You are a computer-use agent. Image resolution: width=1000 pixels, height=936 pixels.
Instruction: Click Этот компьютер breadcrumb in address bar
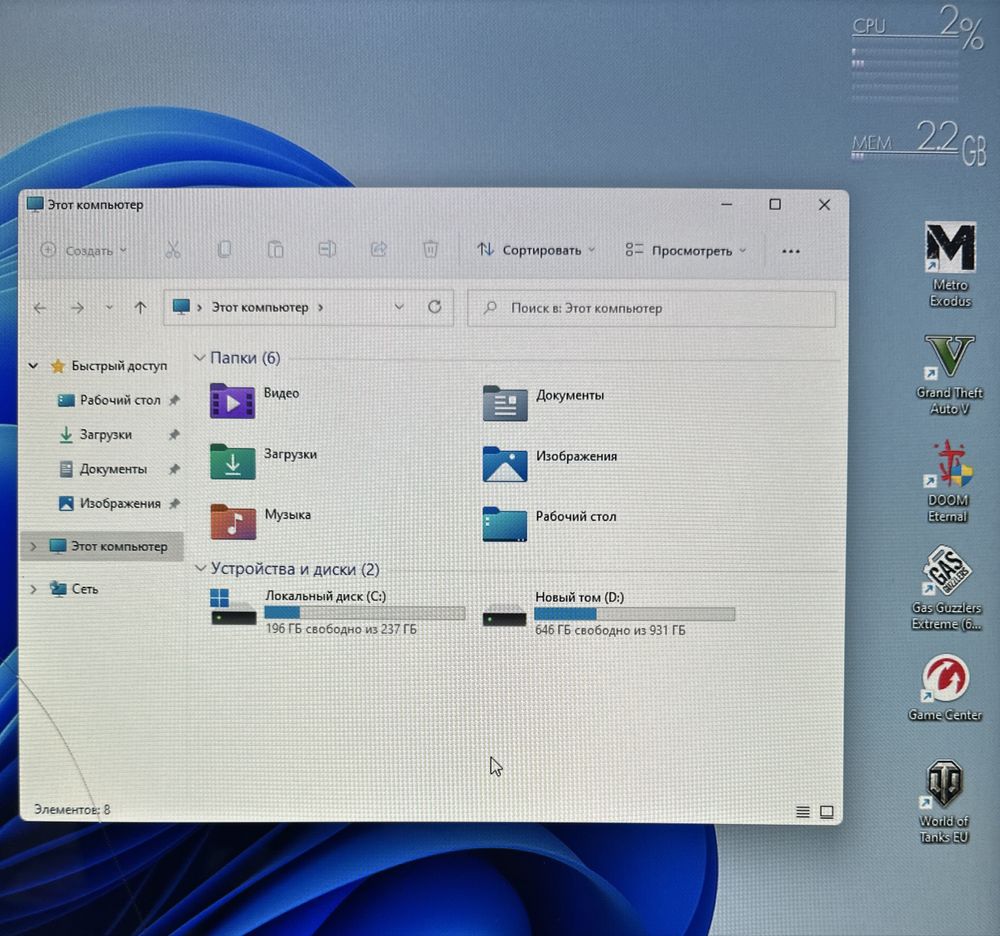tap(260, 307)
